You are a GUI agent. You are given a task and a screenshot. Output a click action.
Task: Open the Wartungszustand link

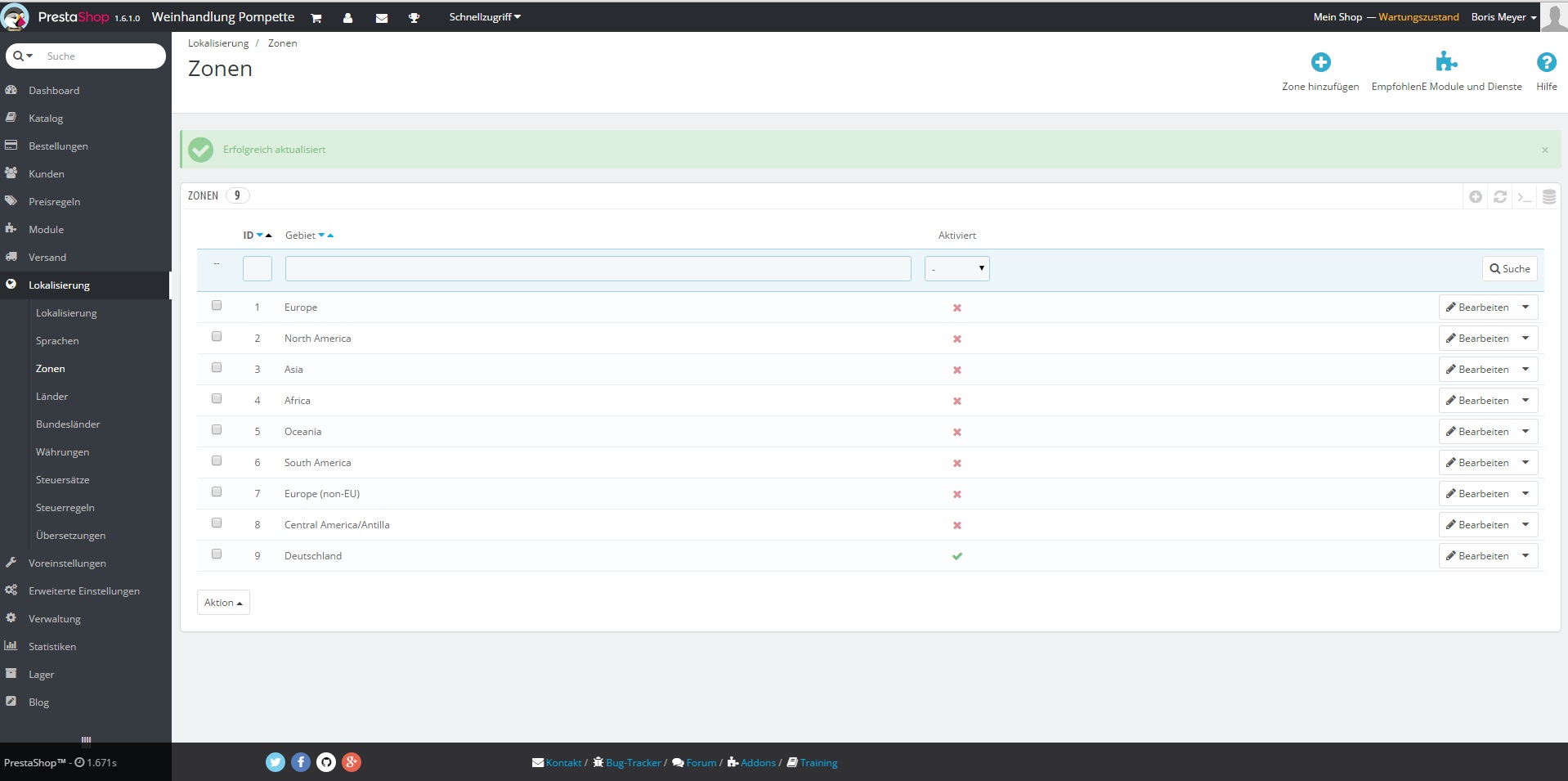pyautogui.click(x=1418, y=17)
